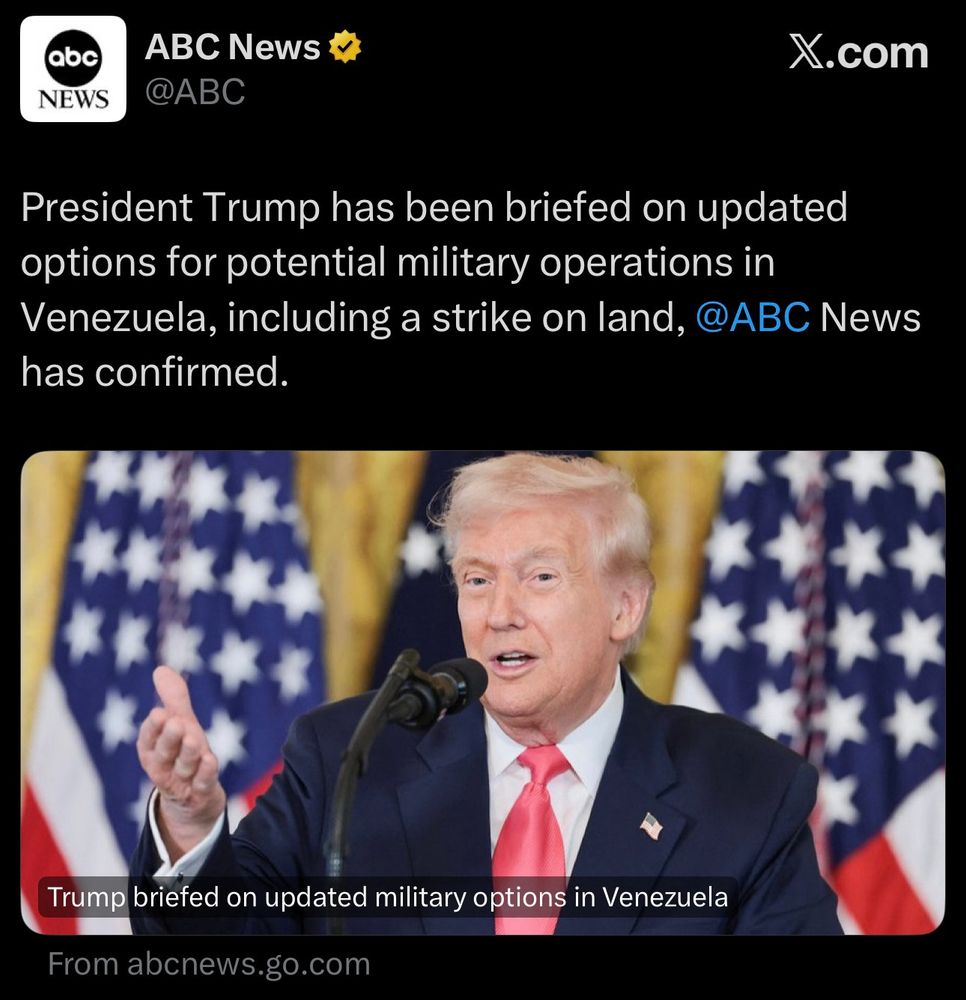Viewport: 966px width, 1000px height.
Task: Open the Trump briefed on military options caption
Action: [388, 897]
